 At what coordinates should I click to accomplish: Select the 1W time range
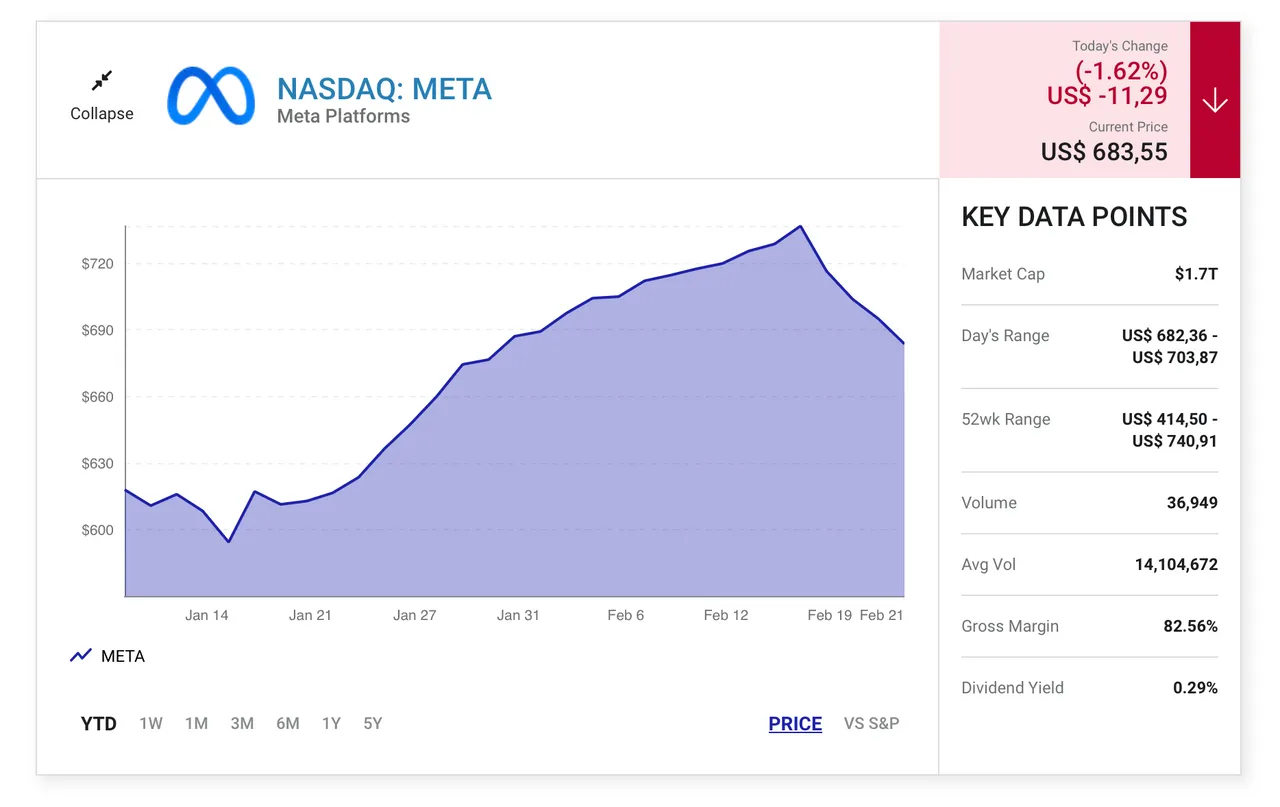click(x=151, y=723)
